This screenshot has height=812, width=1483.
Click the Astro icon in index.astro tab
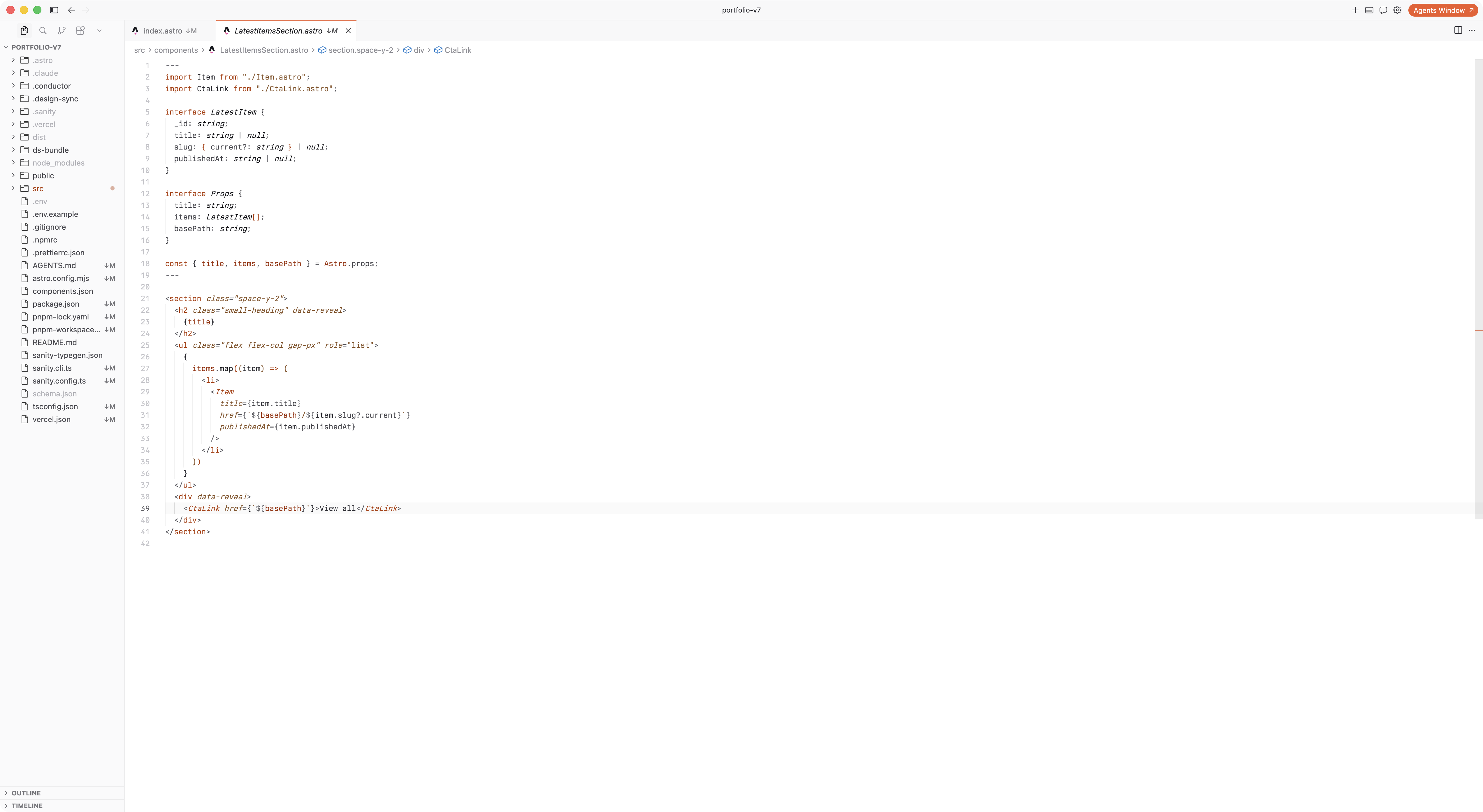[135, 31]
